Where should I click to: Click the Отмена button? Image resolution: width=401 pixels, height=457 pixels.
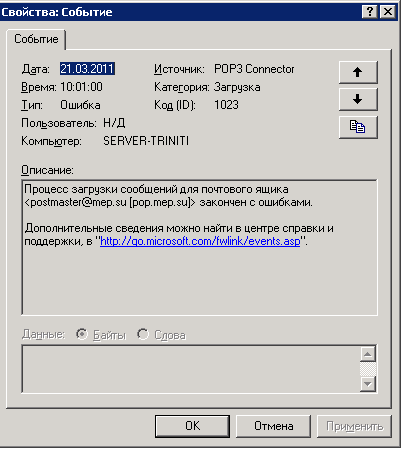(273, 426)
